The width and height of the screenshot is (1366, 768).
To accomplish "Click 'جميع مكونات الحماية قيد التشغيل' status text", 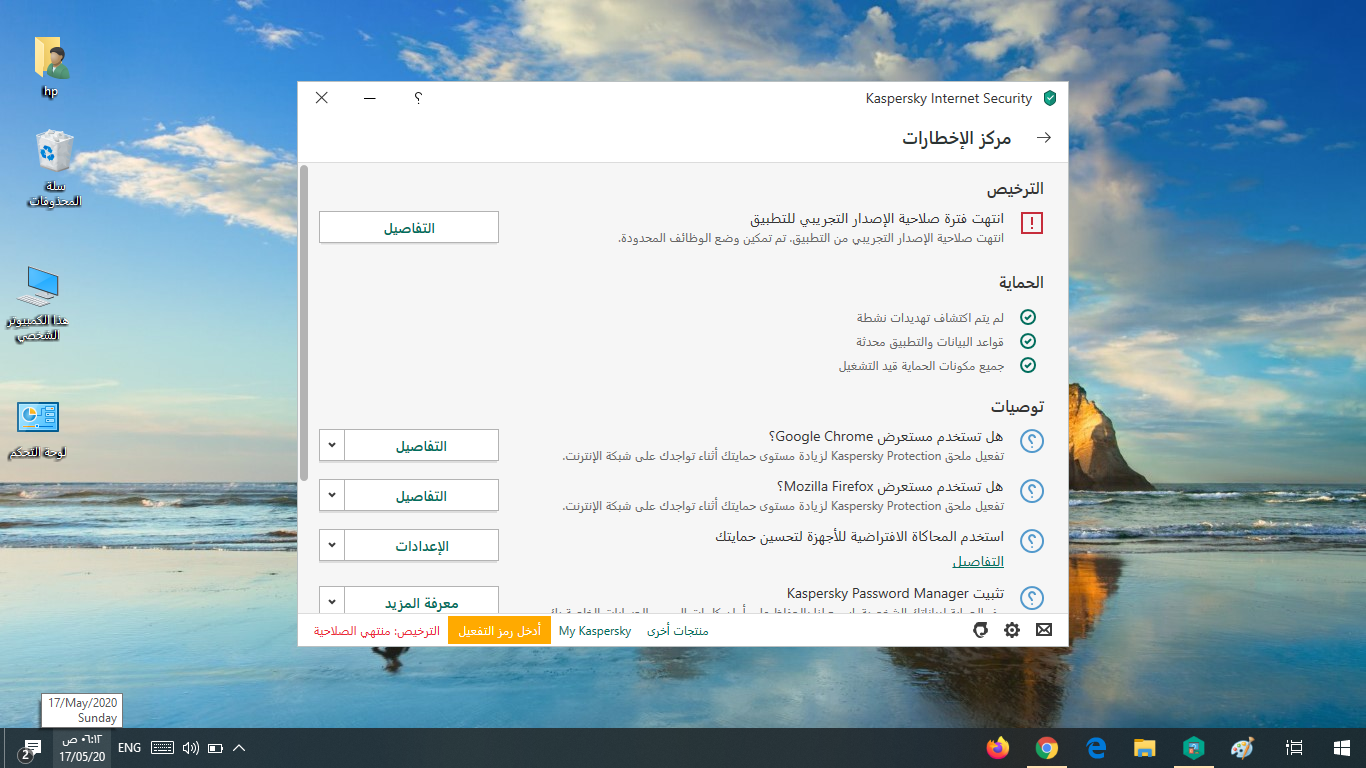I will [x=921, y=365].
